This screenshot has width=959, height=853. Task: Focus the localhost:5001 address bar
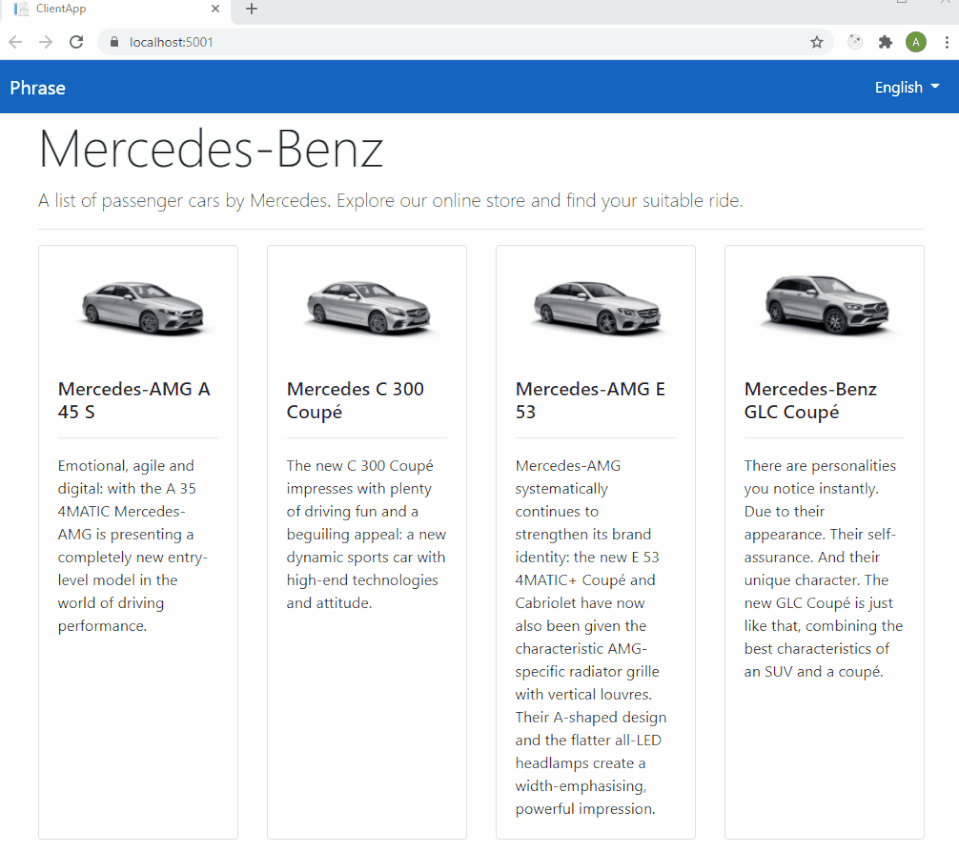[465, 42]
